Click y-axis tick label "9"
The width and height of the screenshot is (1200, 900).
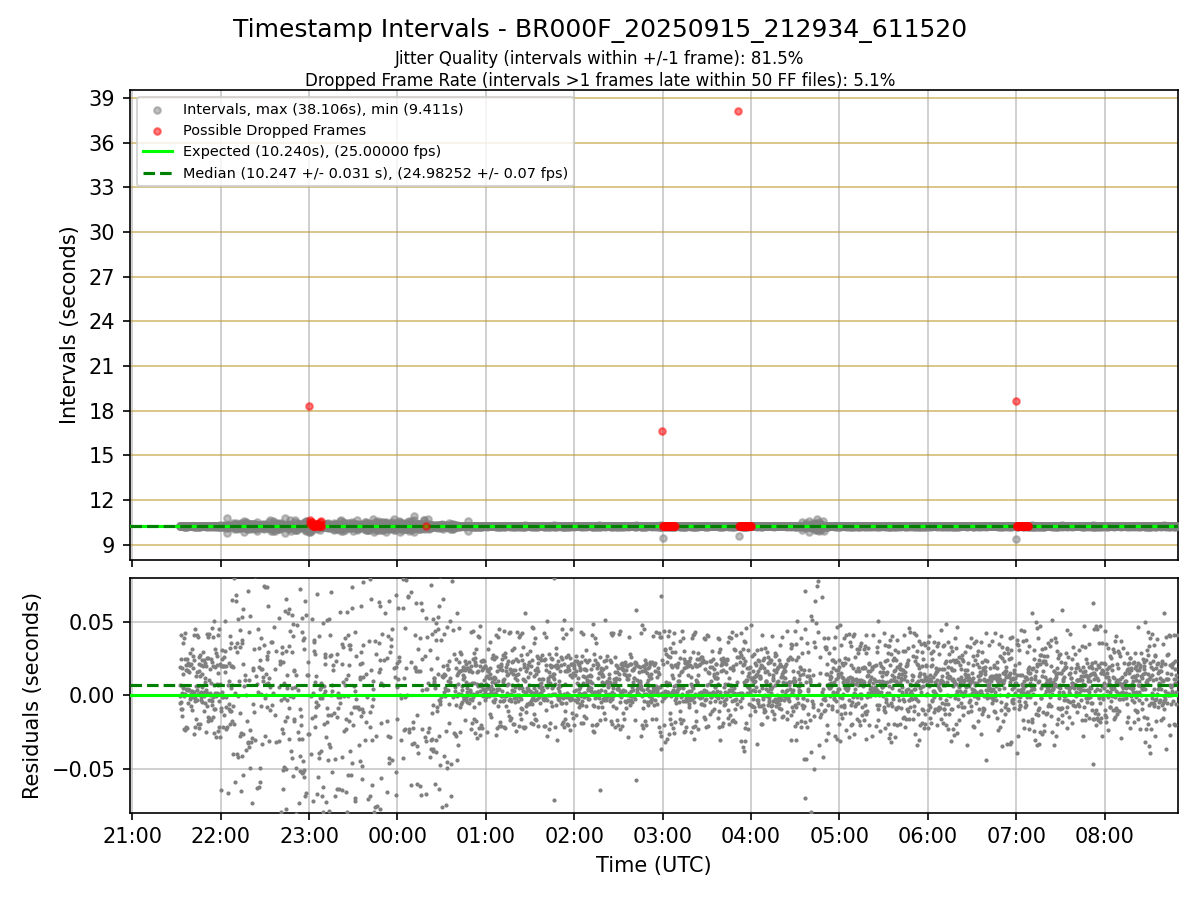tap(107, 545)
